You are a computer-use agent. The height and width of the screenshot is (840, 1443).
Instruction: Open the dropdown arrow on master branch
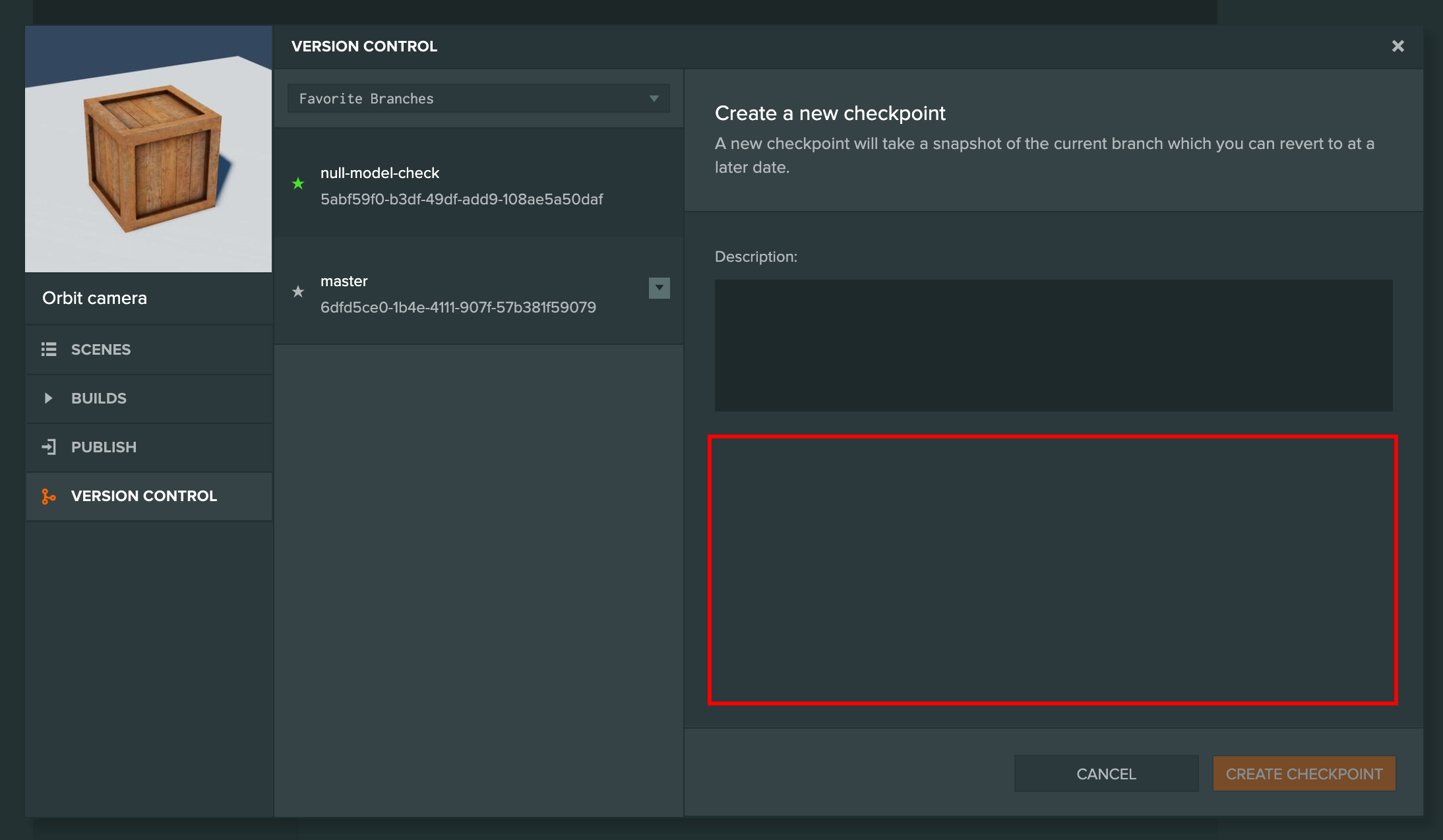click(658, 288)
